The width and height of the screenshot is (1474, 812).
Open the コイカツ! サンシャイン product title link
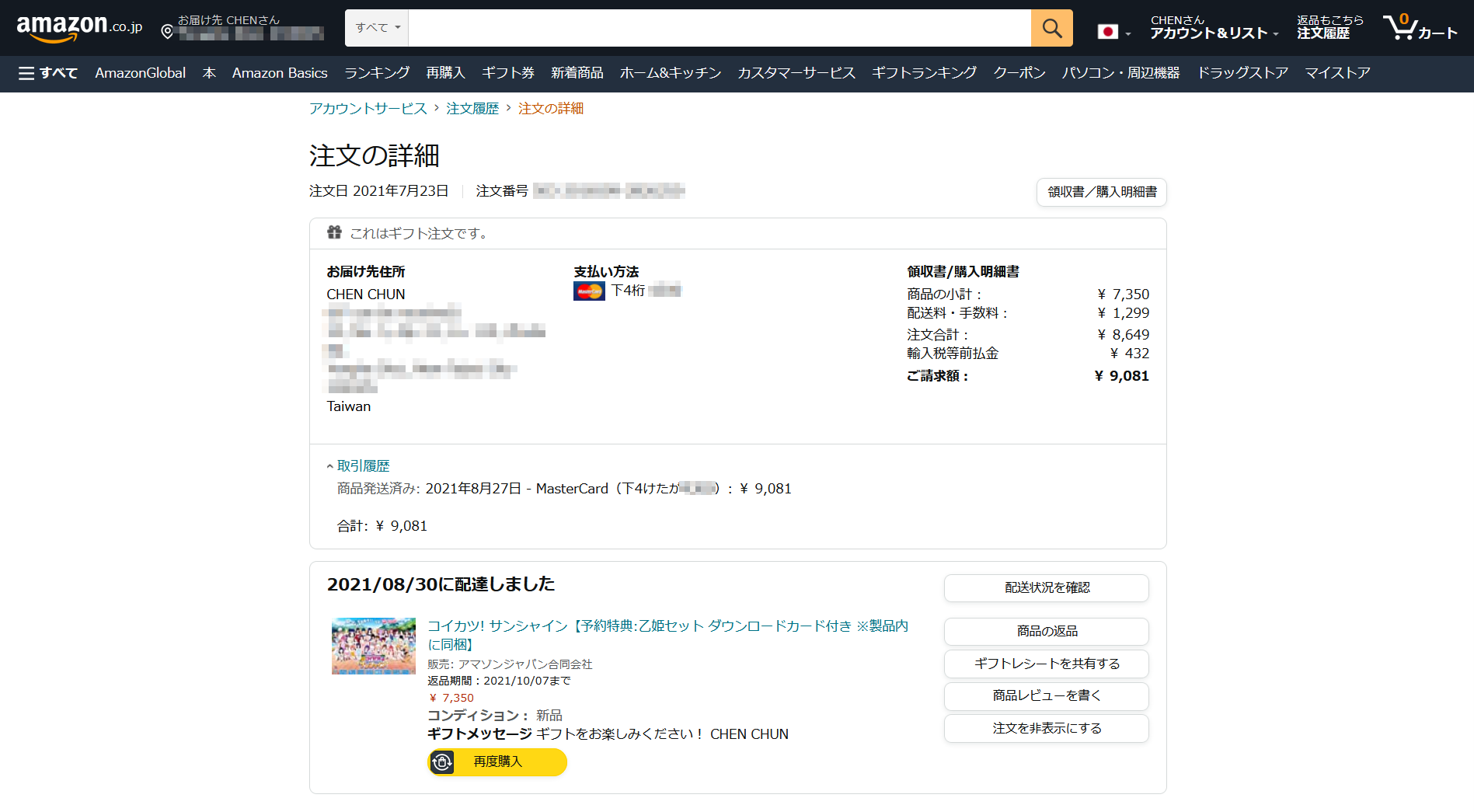(x=667, y=626)
